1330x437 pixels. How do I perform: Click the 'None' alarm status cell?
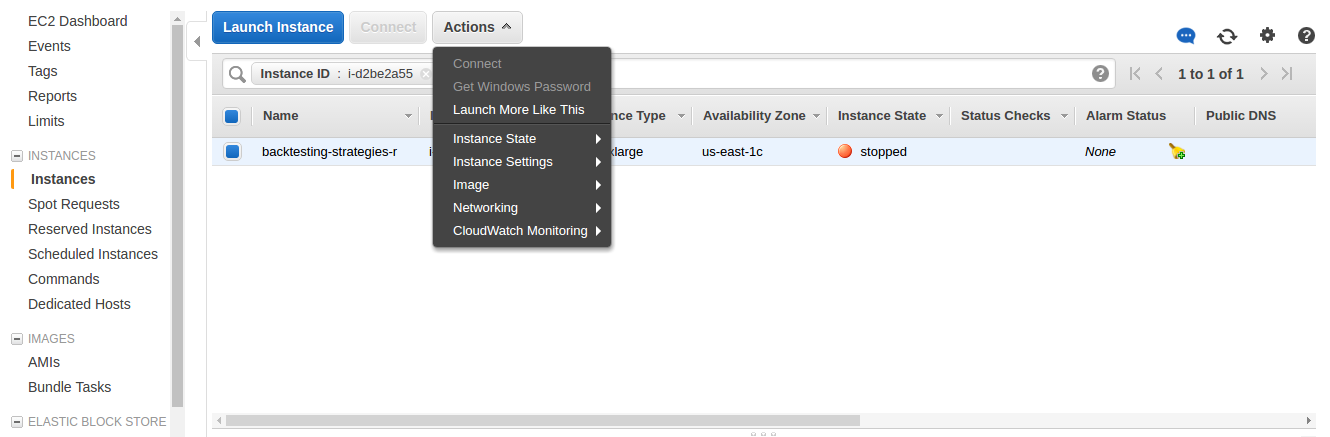[x=1100, y=152]
